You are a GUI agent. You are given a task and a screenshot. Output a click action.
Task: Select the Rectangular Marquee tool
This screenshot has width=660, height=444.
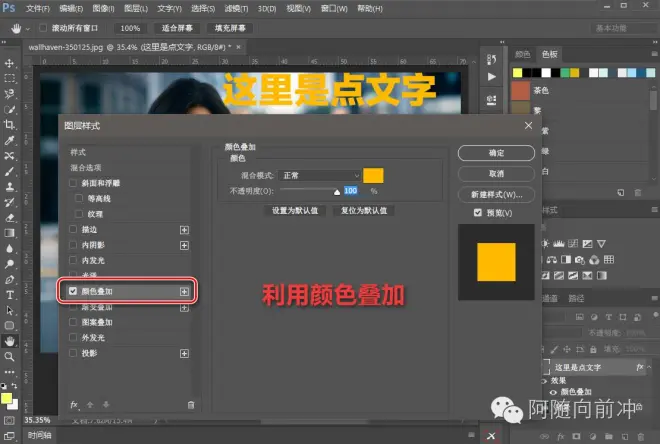click(x=9, y=78)
